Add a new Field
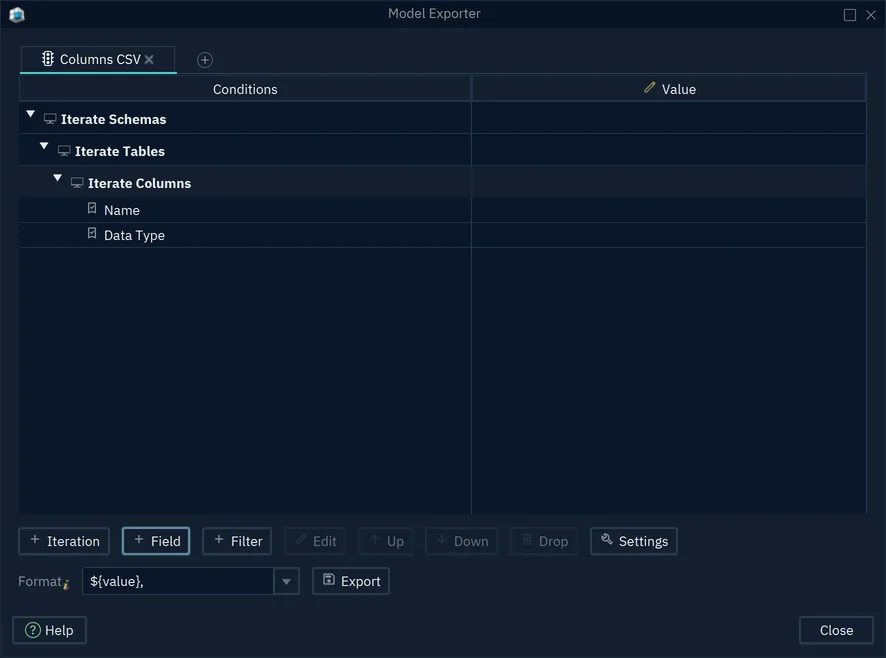The width and height of the screenshot is (886, 658). (156, 541)
